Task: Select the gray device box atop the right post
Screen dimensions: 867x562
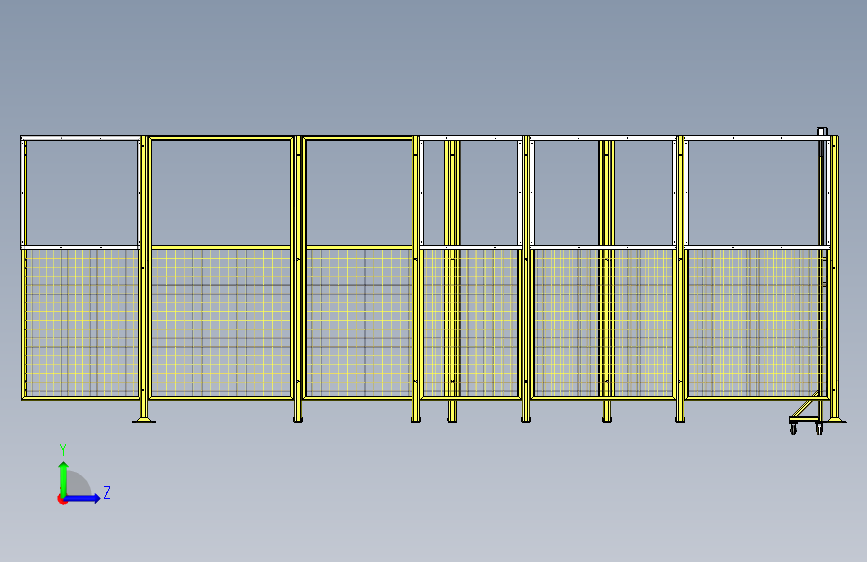Action: point(822,131)
